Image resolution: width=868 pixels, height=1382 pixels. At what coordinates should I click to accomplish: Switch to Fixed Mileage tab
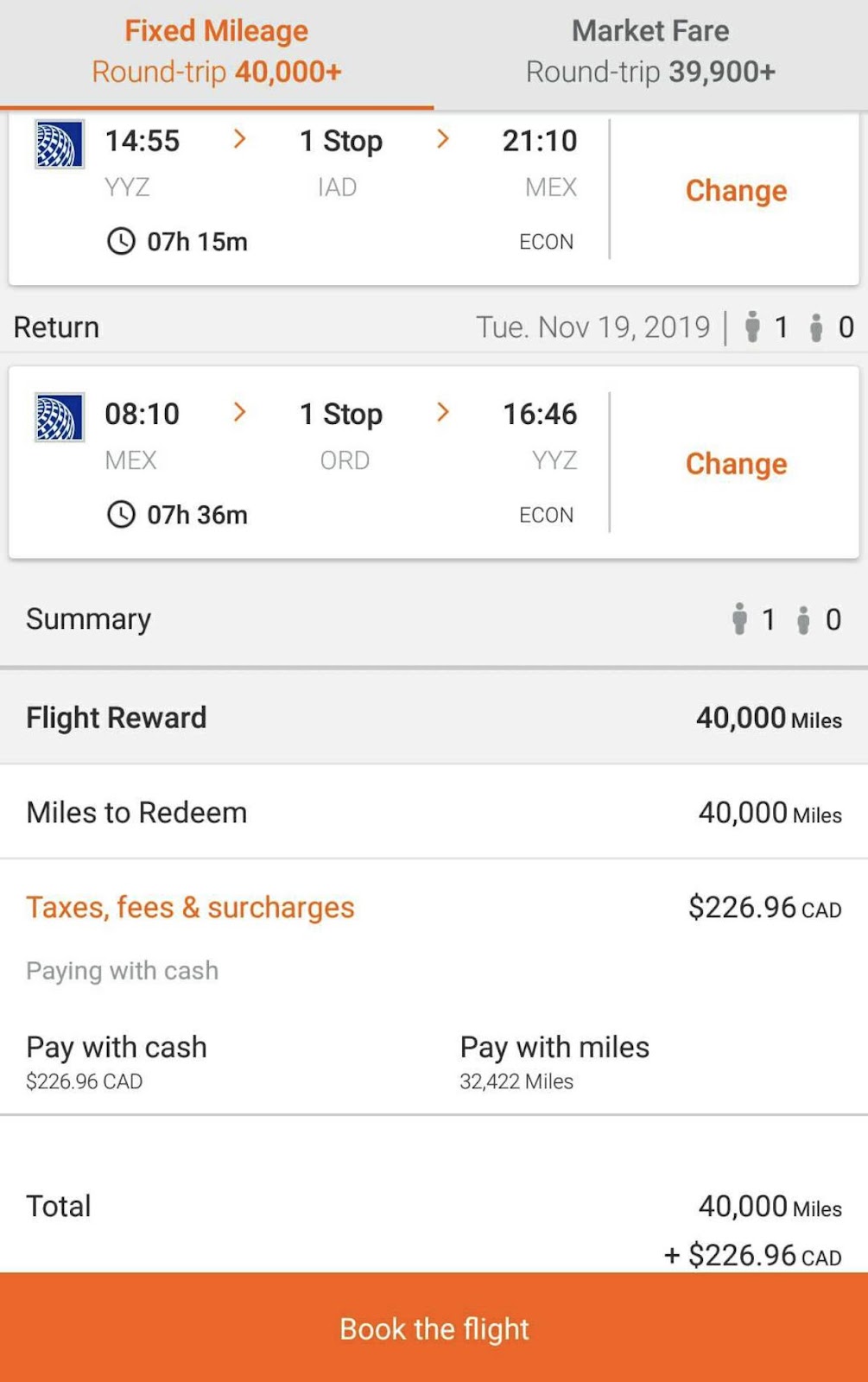click(x=217, y=52)
